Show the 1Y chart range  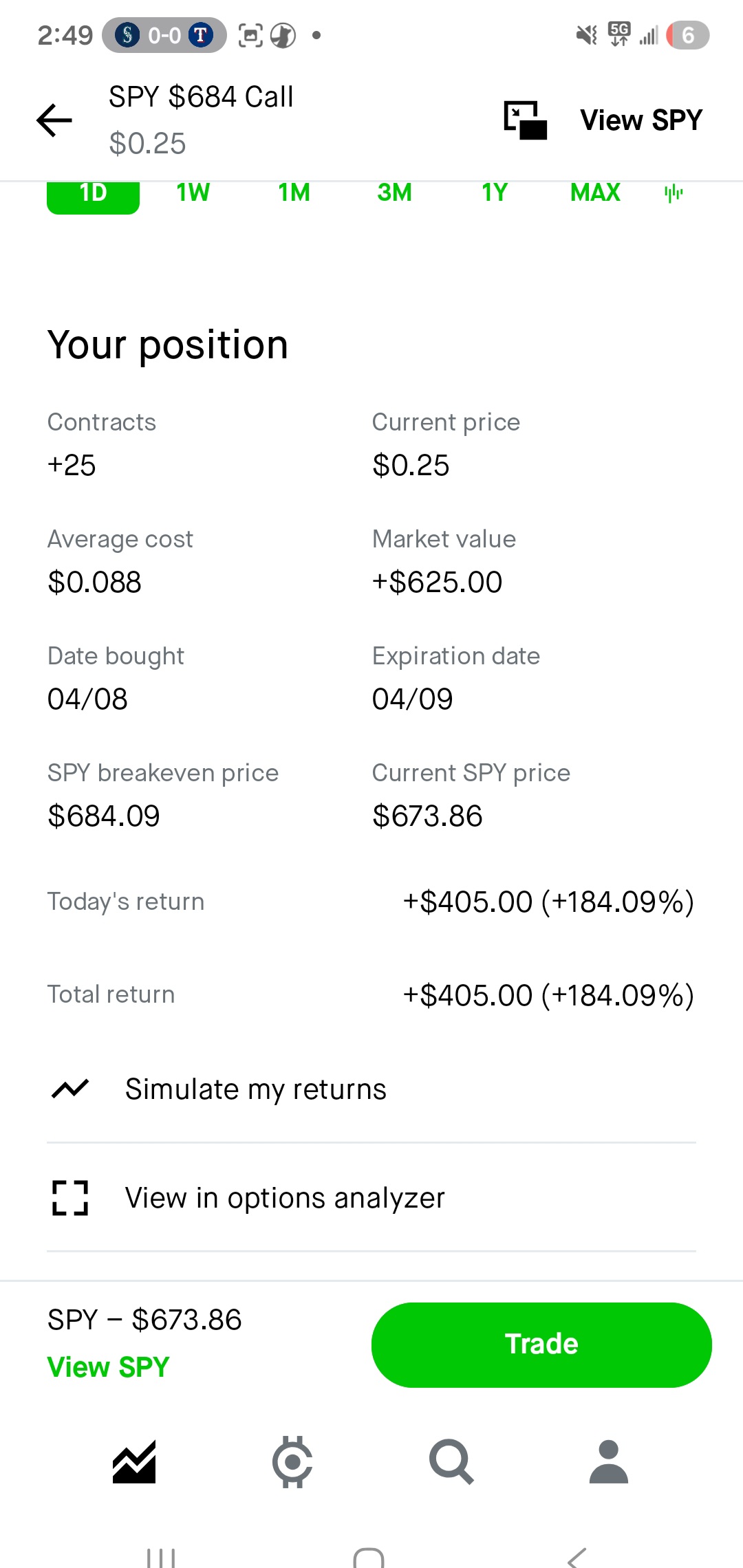point(495,193)
